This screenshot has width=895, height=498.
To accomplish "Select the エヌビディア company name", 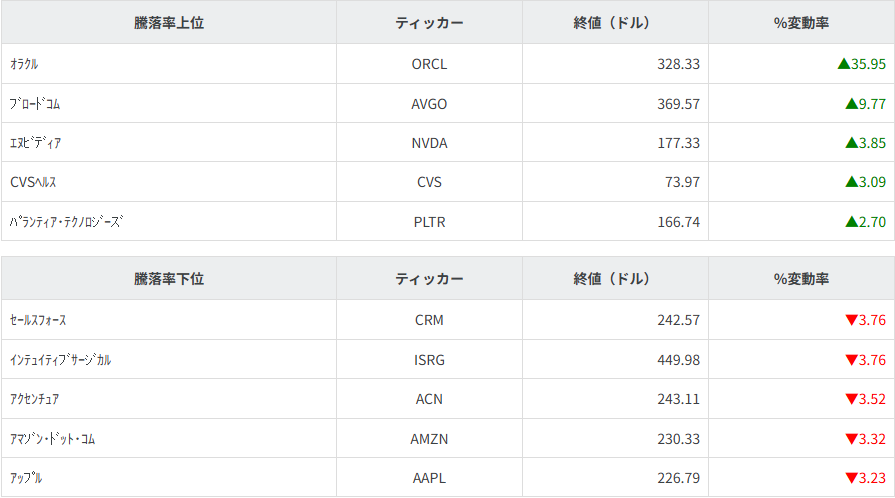I will [35, 143].
